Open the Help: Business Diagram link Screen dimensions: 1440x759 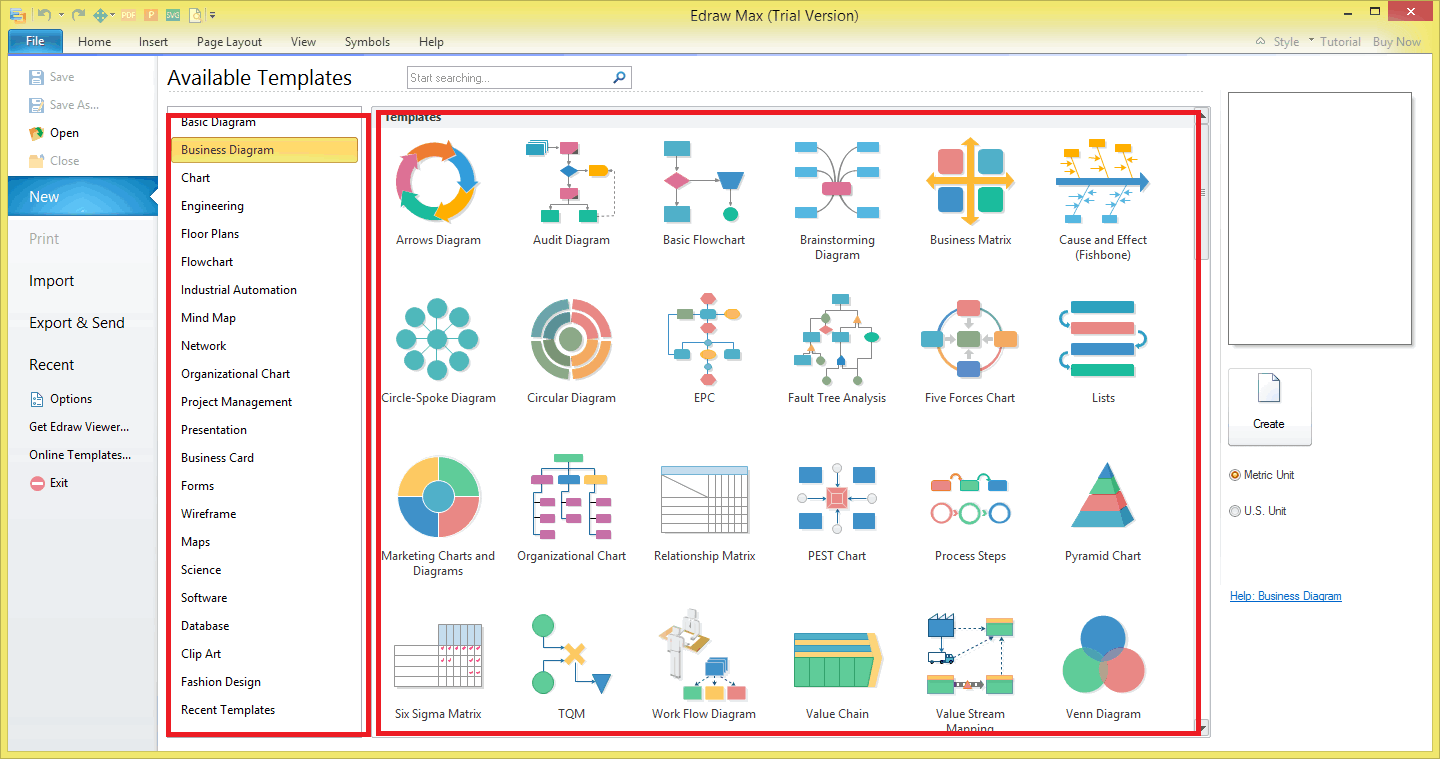pos(1286,596)
